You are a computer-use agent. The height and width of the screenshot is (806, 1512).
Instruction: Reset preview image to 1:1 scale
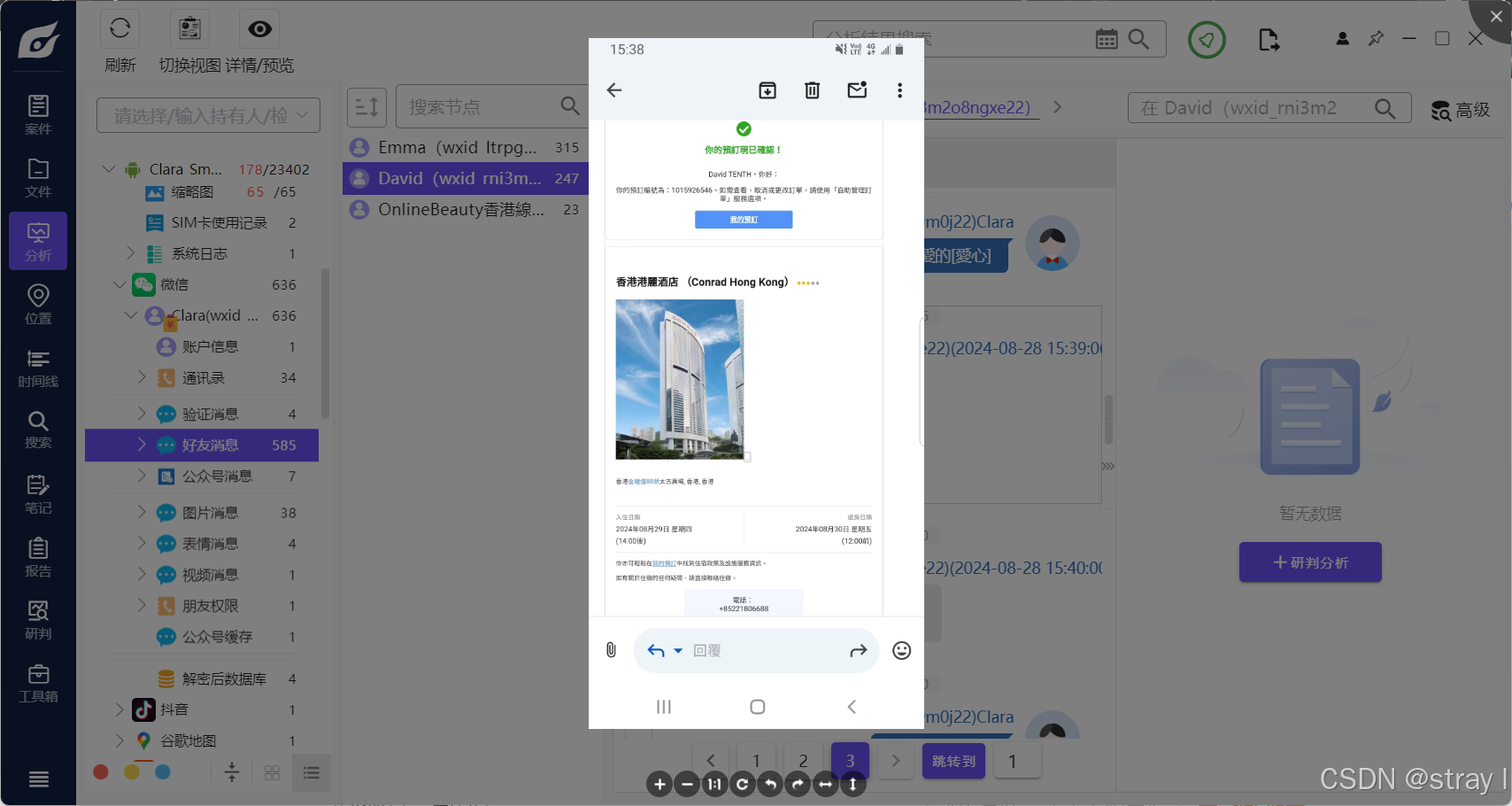[714, 784]
